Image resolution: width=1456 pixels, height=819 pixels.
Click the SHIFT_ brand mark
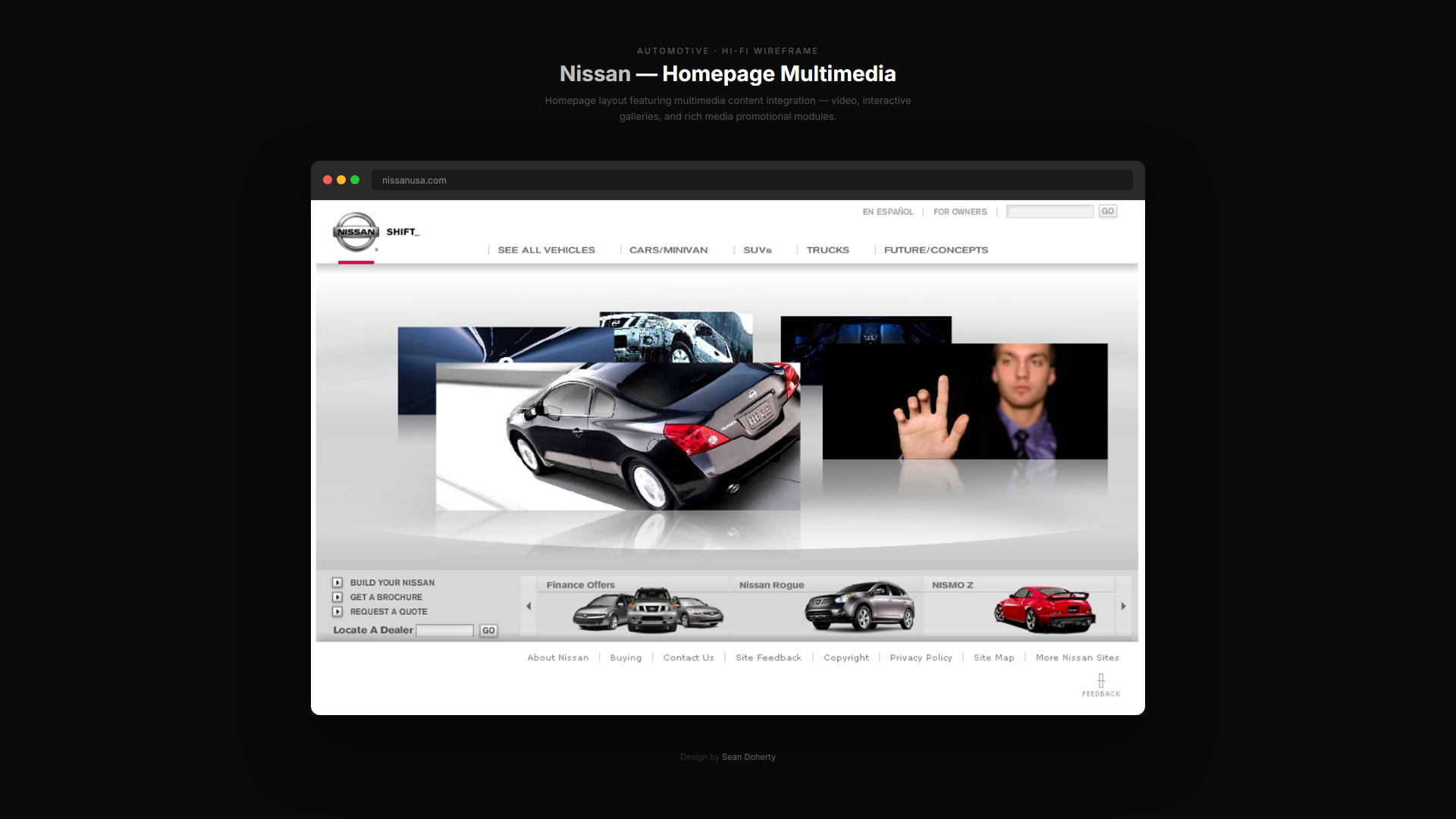tap(403, 231)
